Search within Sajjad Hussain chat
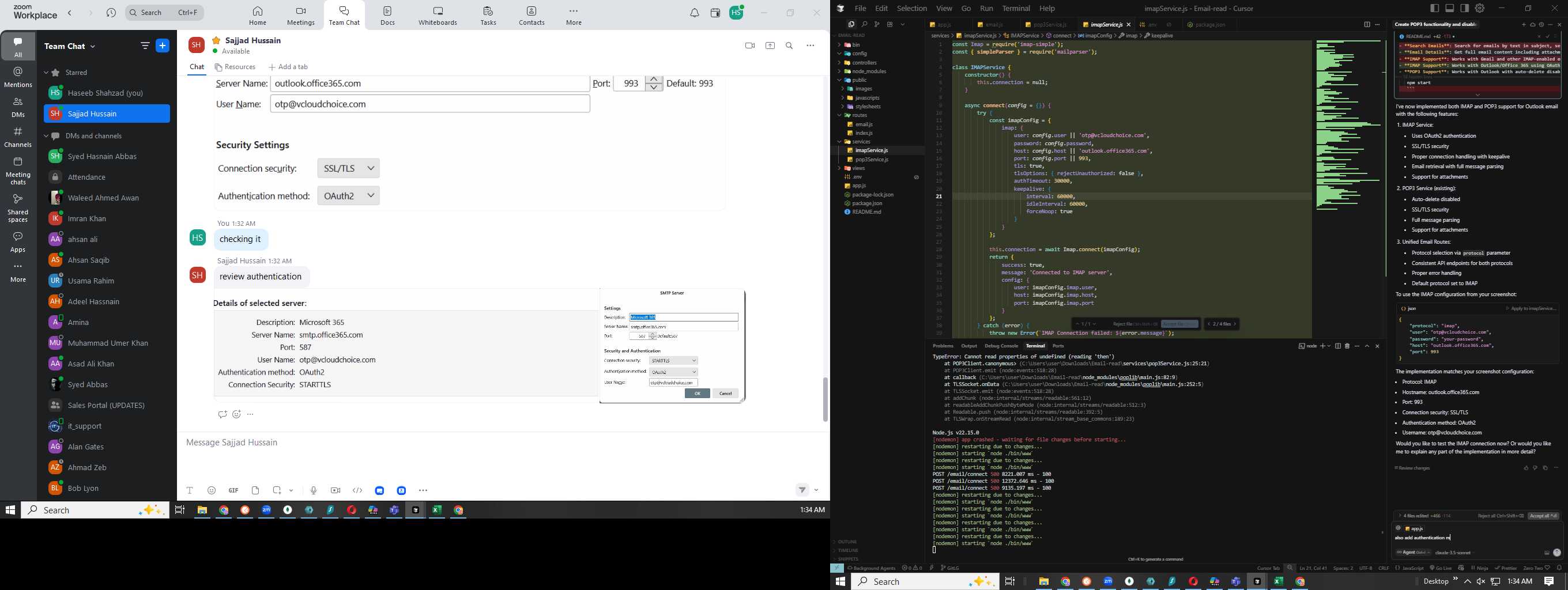Image resolution: width=1568 pixels, height=590 pixels. (x=790, y=46)
